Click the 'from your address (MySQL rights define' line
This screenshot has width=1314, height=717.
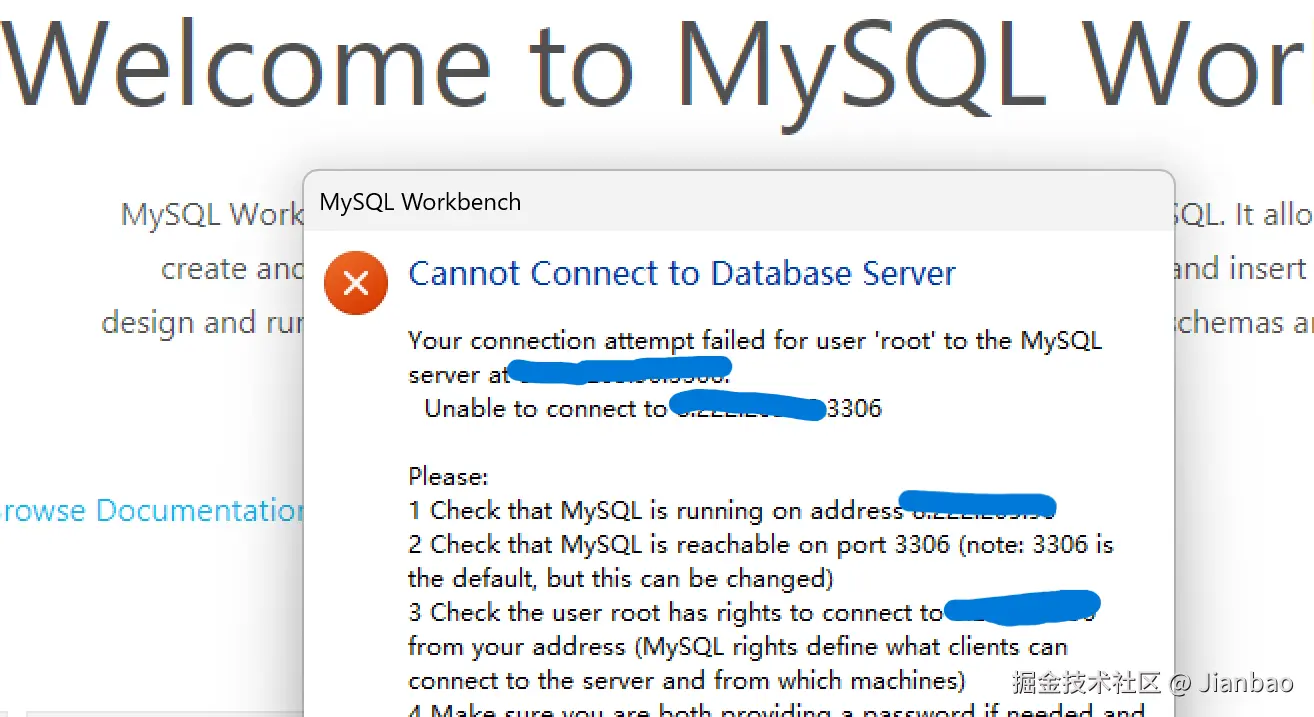(737, 647)
